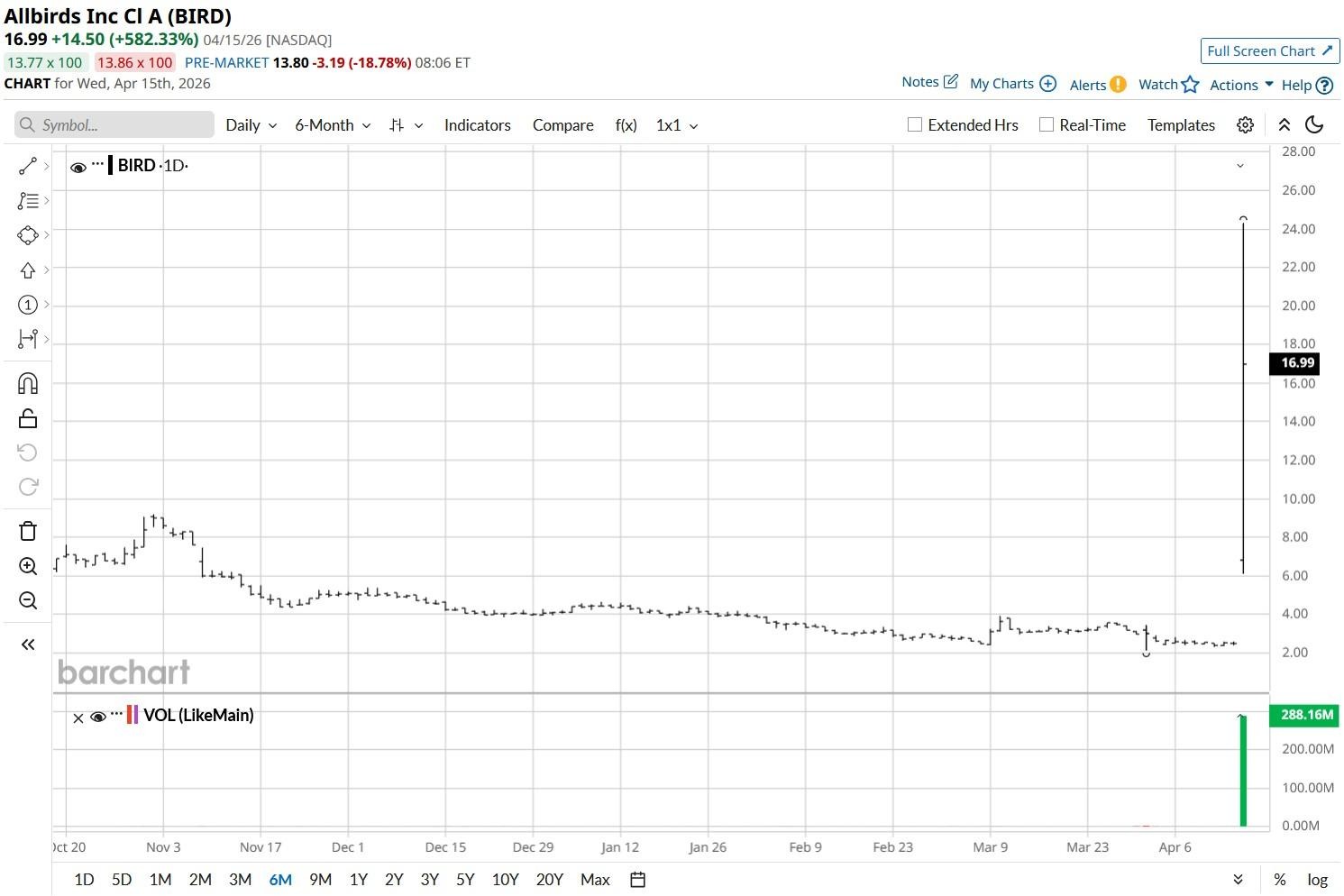Click the BIRD volume bar color swatch
The image size is (1344, 896).
coord(111,165)
